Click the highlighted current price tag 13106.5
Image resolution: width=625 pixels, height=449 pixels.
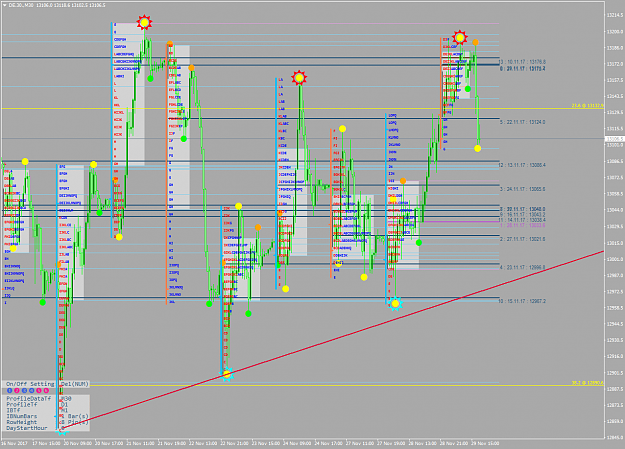[x=614, y=139]
